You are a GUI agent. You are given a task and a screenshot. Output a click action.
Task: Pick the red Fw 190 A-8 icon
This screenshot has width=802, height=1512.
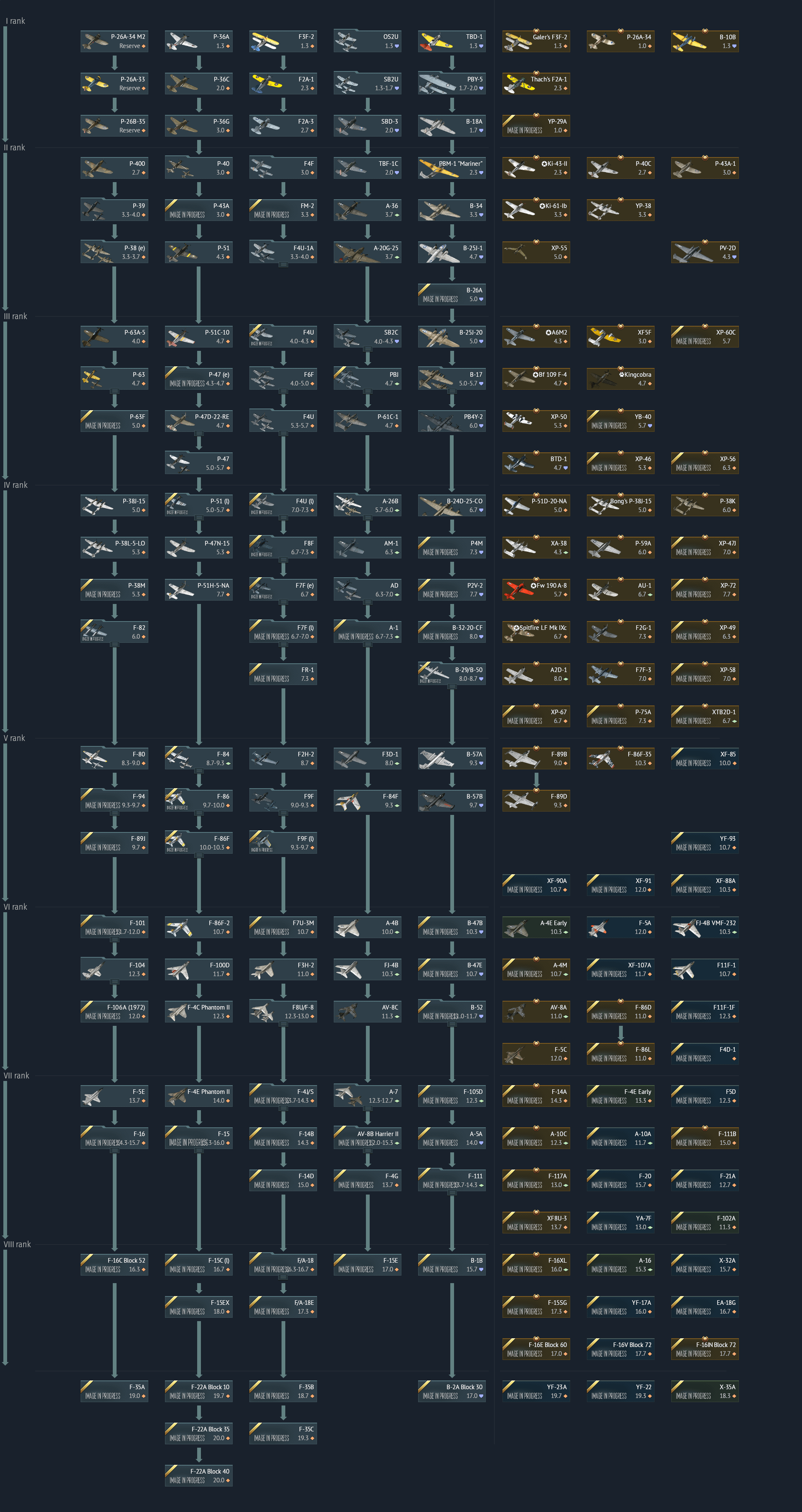(519, 589)
